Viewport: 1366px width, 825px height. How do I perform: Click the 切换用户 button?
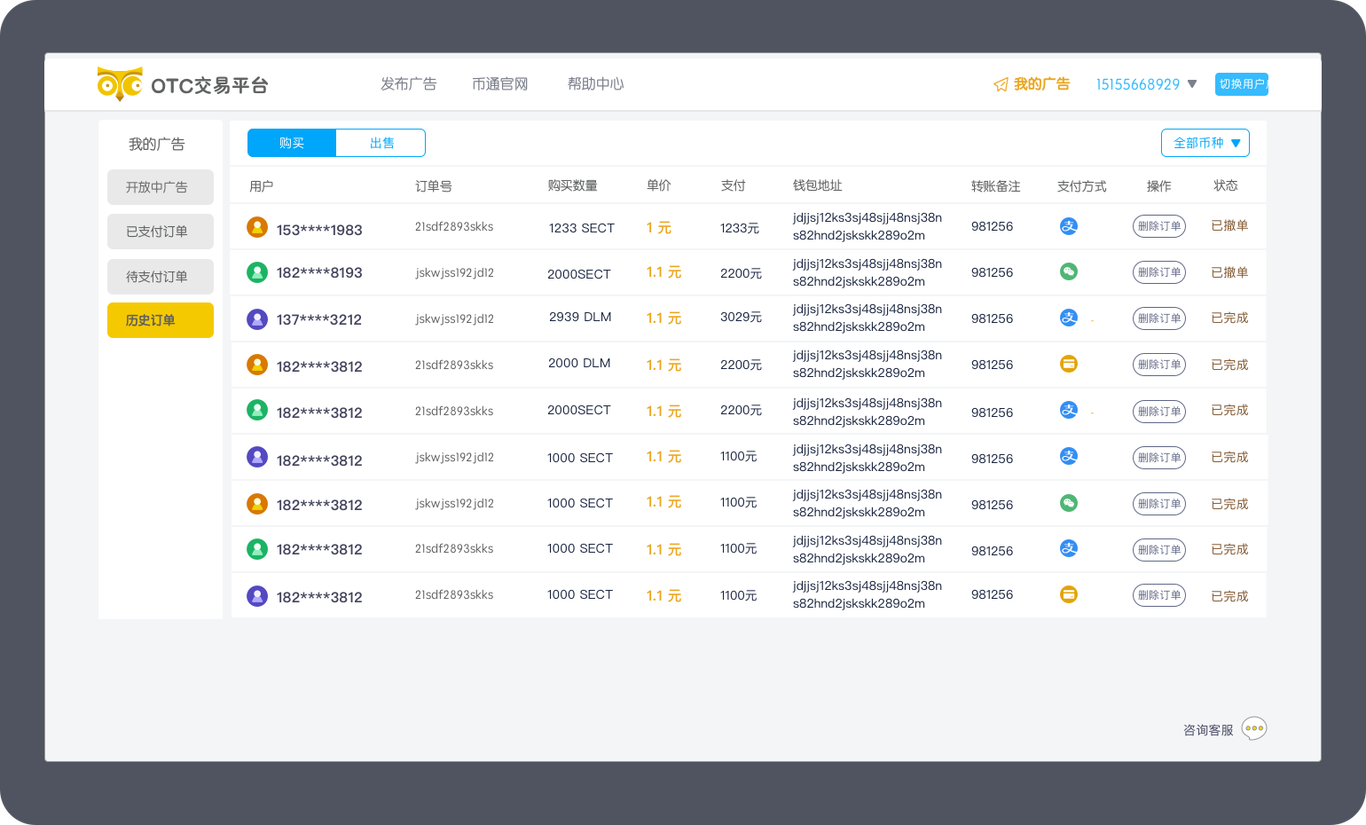(x=1242, y=85)
